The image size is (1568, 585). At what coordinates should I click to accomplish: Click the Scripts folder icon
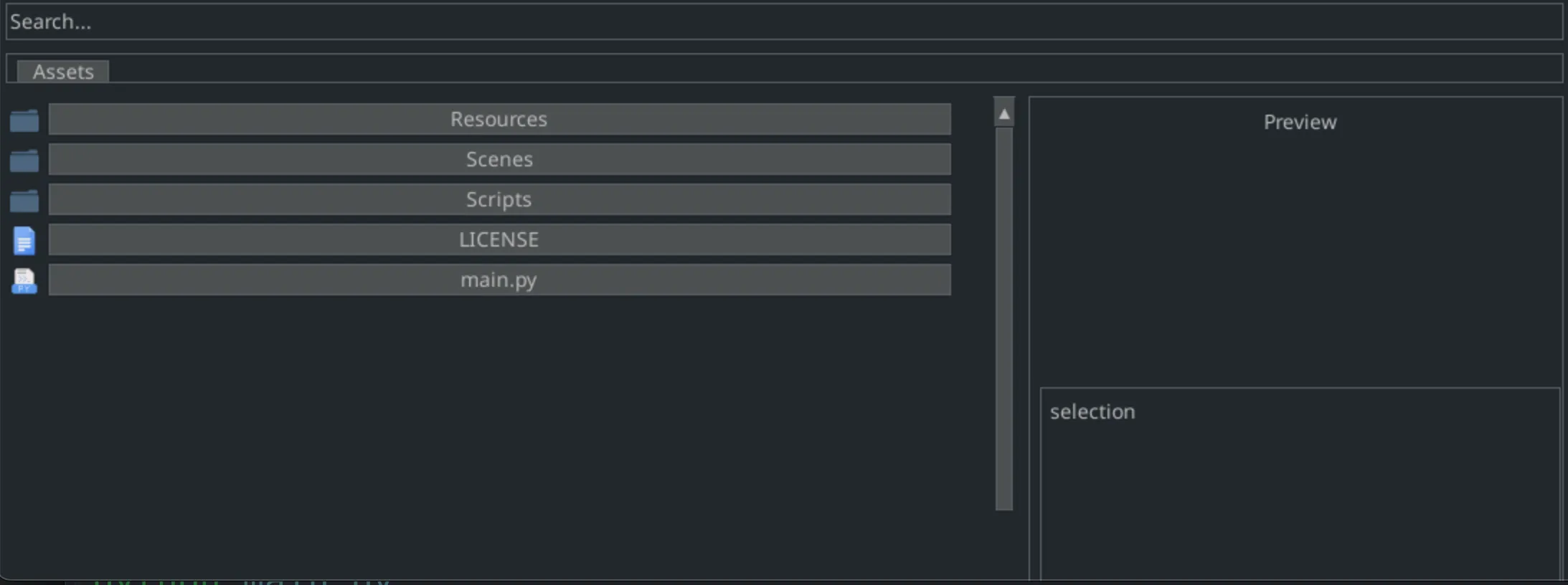tap(24, 200)
